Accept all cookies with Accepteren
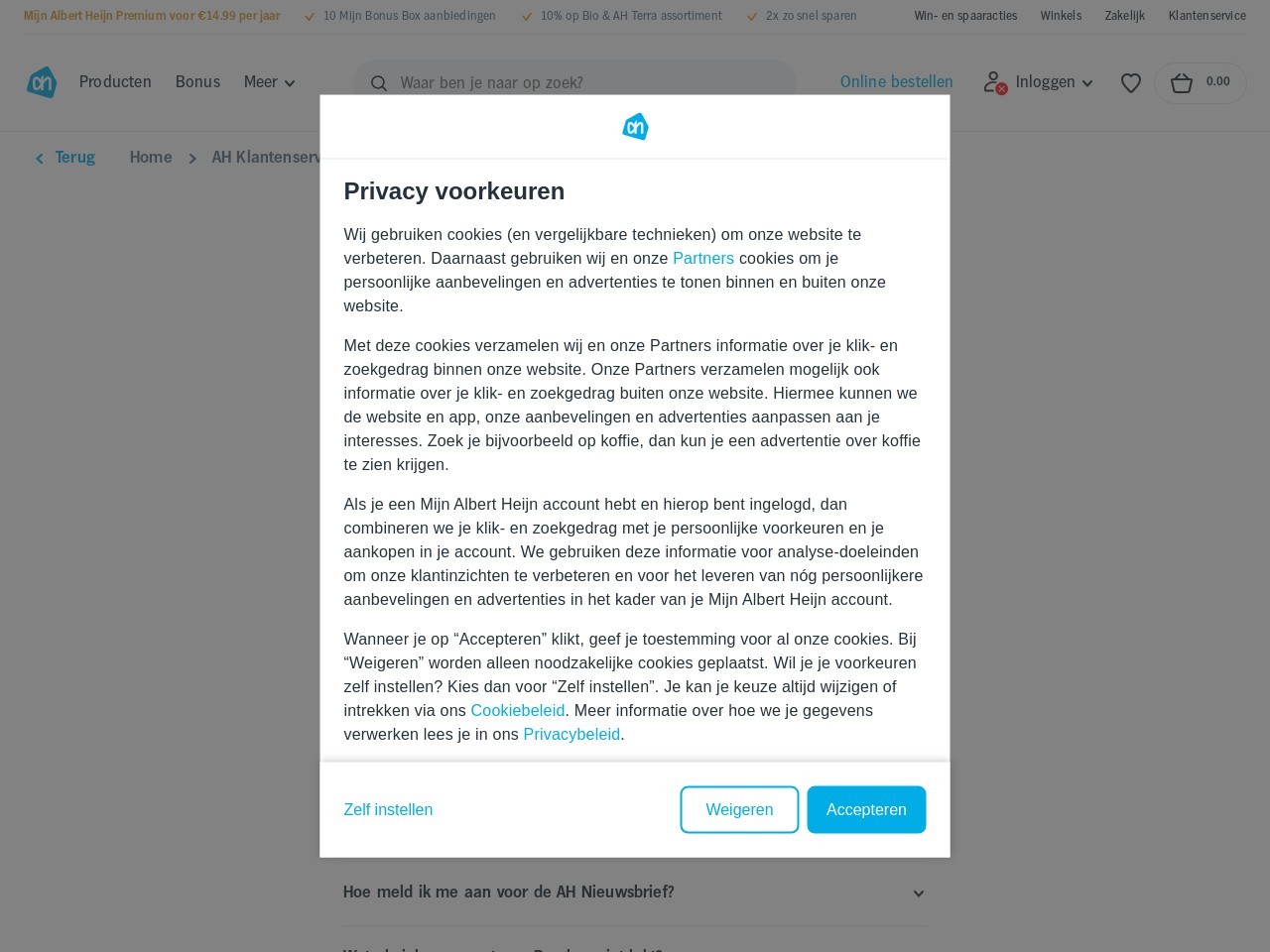The width and height of the screenshot is (1270, 952). click(866, 810)
